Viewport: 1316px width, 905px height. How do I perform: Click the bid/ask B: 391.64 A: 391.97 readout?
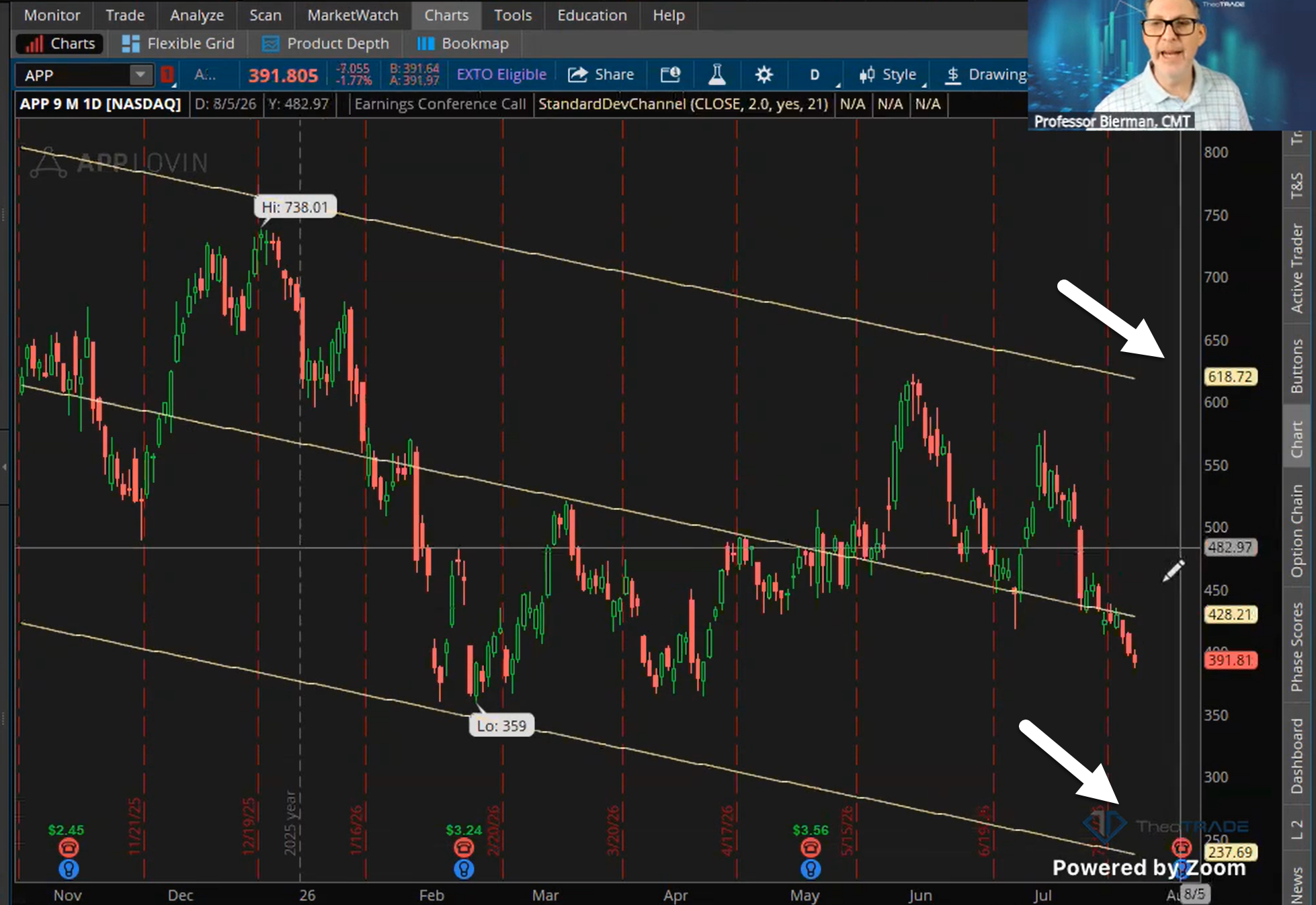coord(415,75)
